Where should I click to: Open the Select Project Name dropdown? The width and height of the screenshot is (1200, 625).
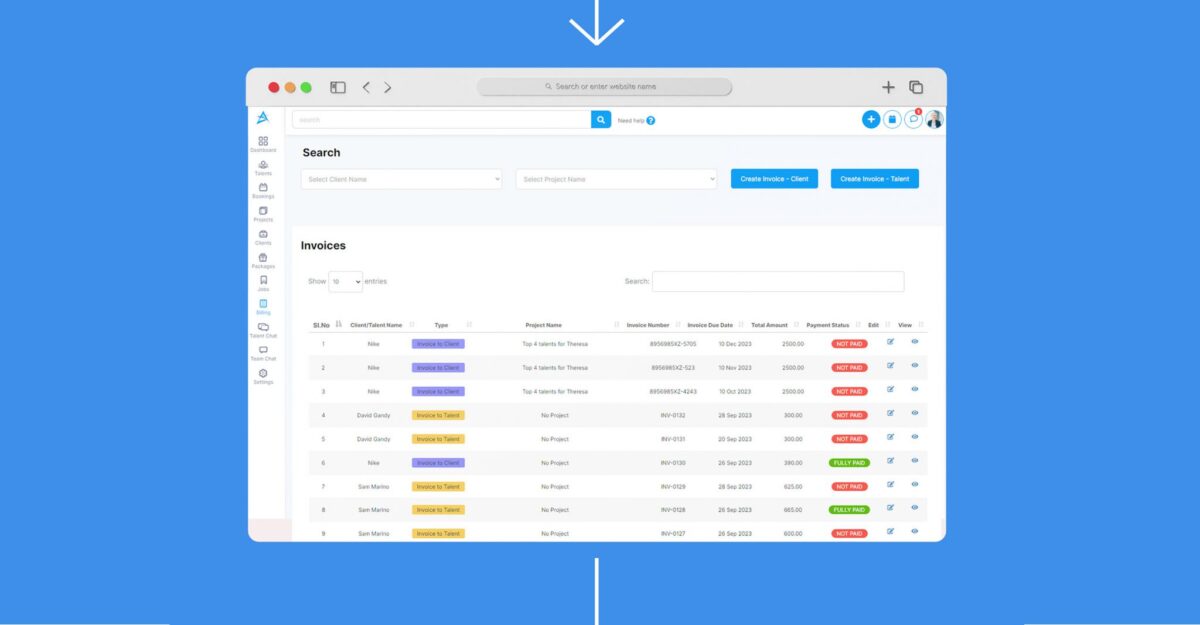[x=616, y=179]
